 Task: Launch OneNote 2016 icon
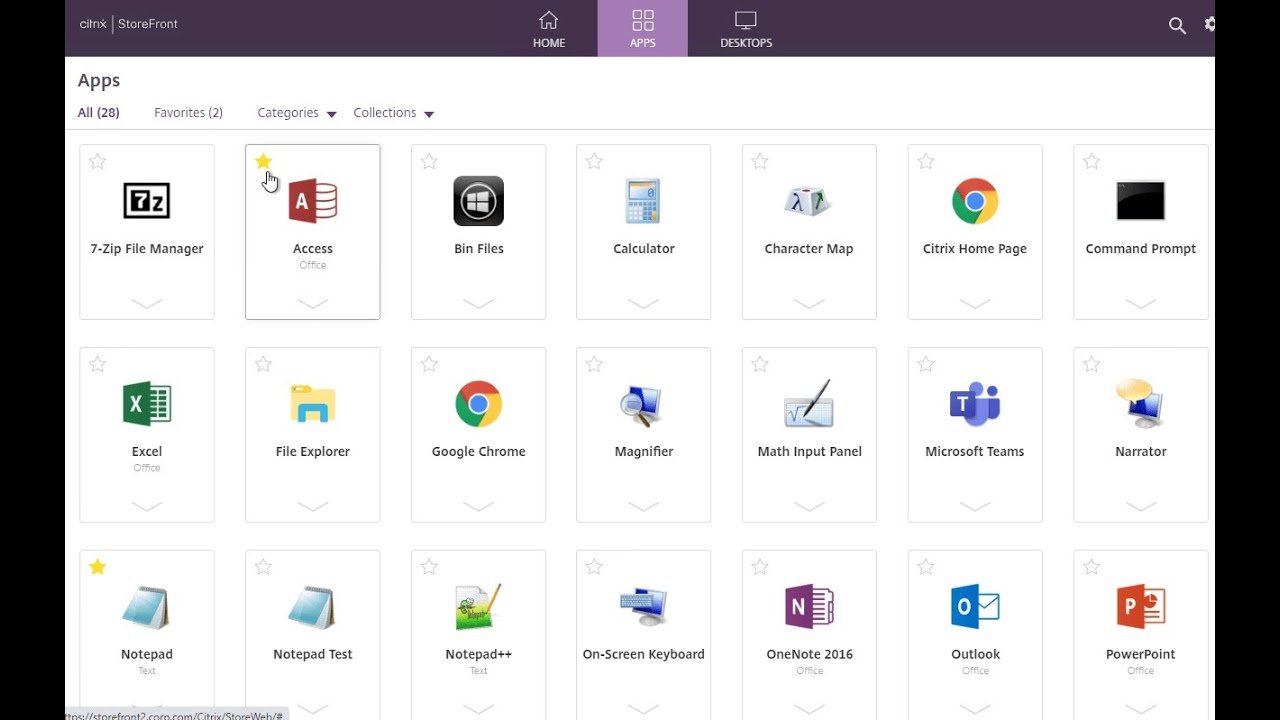click(809, 607)
